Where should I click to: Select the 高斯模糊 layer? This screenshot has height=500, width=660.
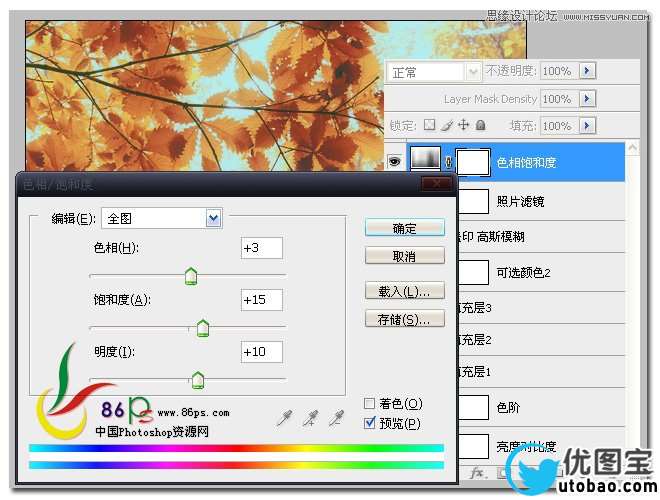(542, 237)
